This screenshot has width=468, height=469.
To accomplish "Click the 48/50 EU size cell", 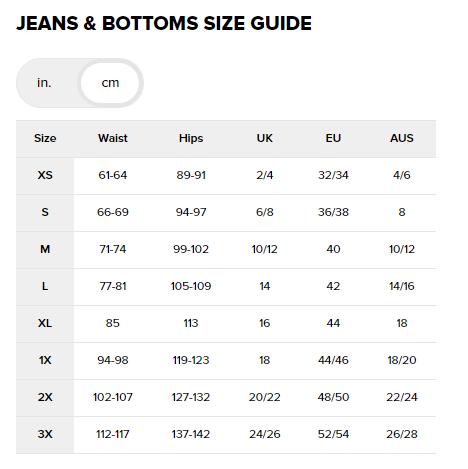I will point(333,397).
